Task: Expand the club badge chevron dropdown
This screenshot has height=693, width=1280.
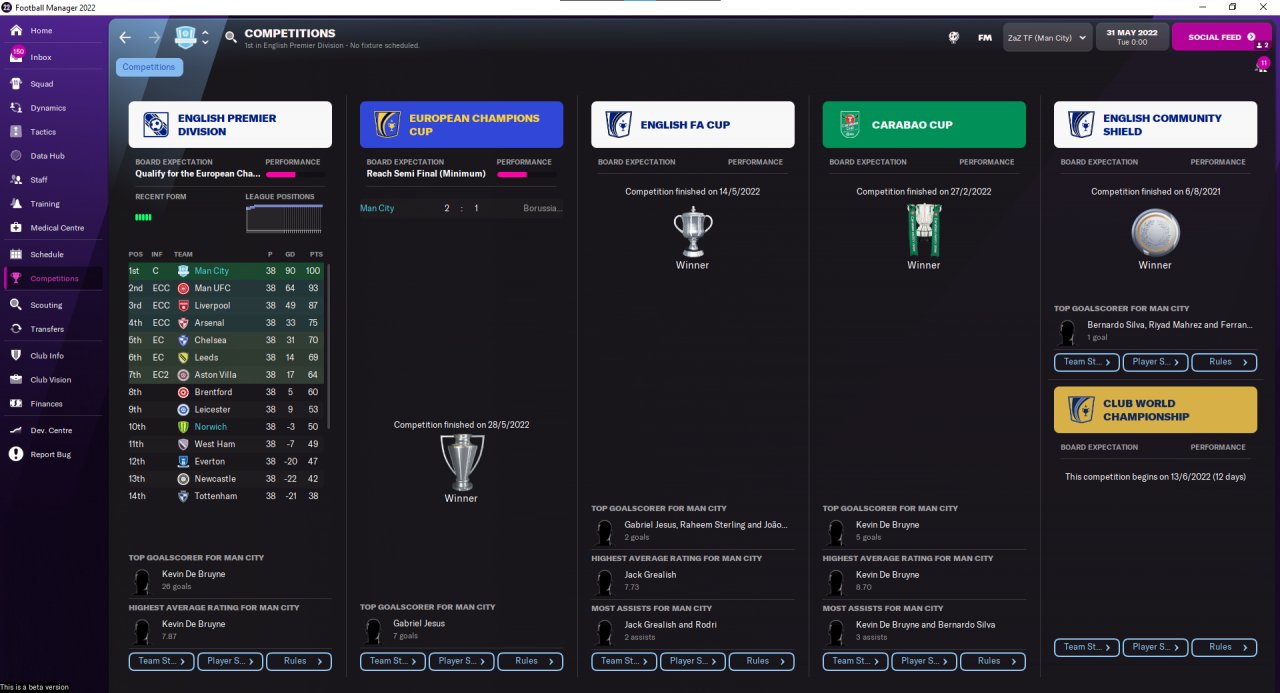Action: click(x=205, y=38)
